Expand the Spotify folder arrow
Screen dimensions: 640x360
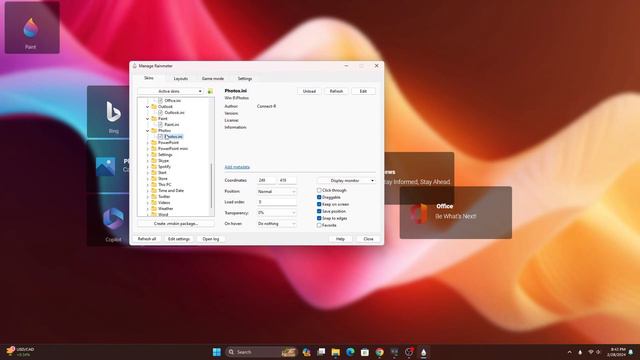tap(147, 167)
